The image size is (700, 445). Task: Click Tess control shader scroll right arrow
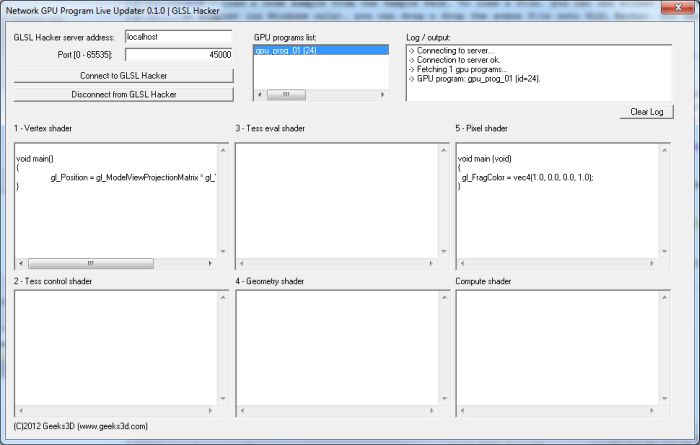click(x=210, y=411)
